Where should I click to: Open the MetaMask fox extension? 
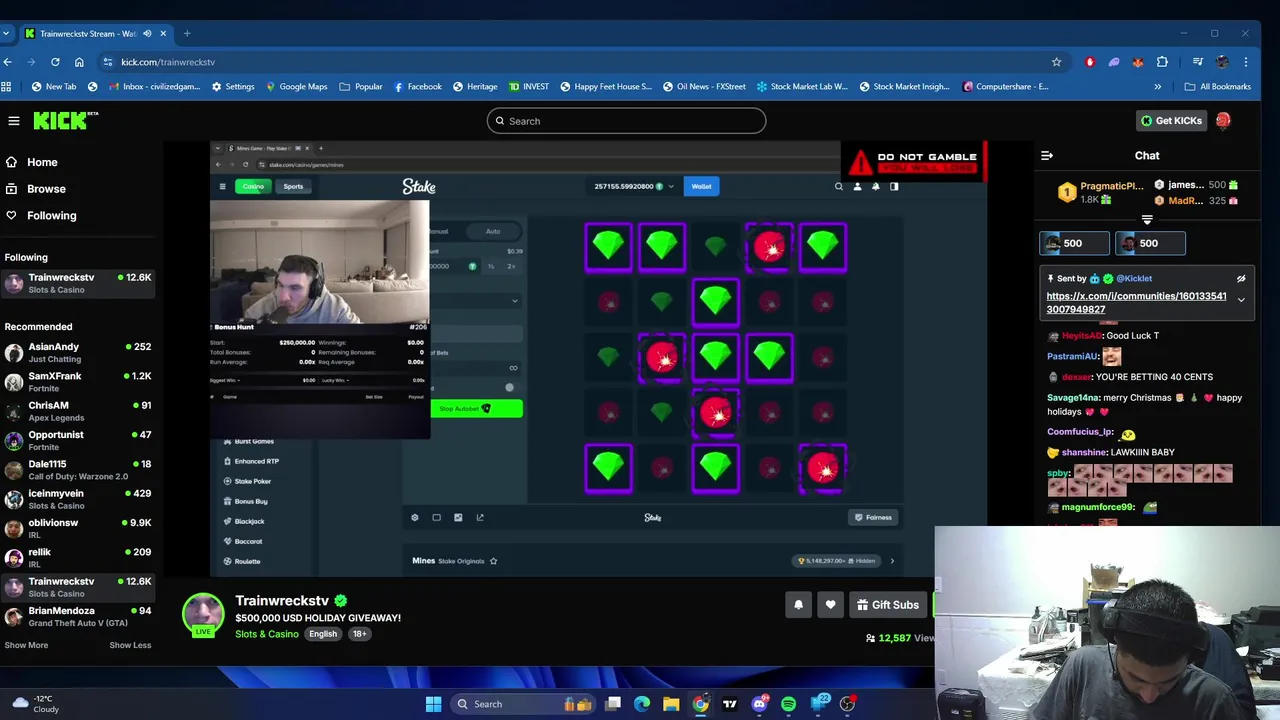[x=1138, y=62]
